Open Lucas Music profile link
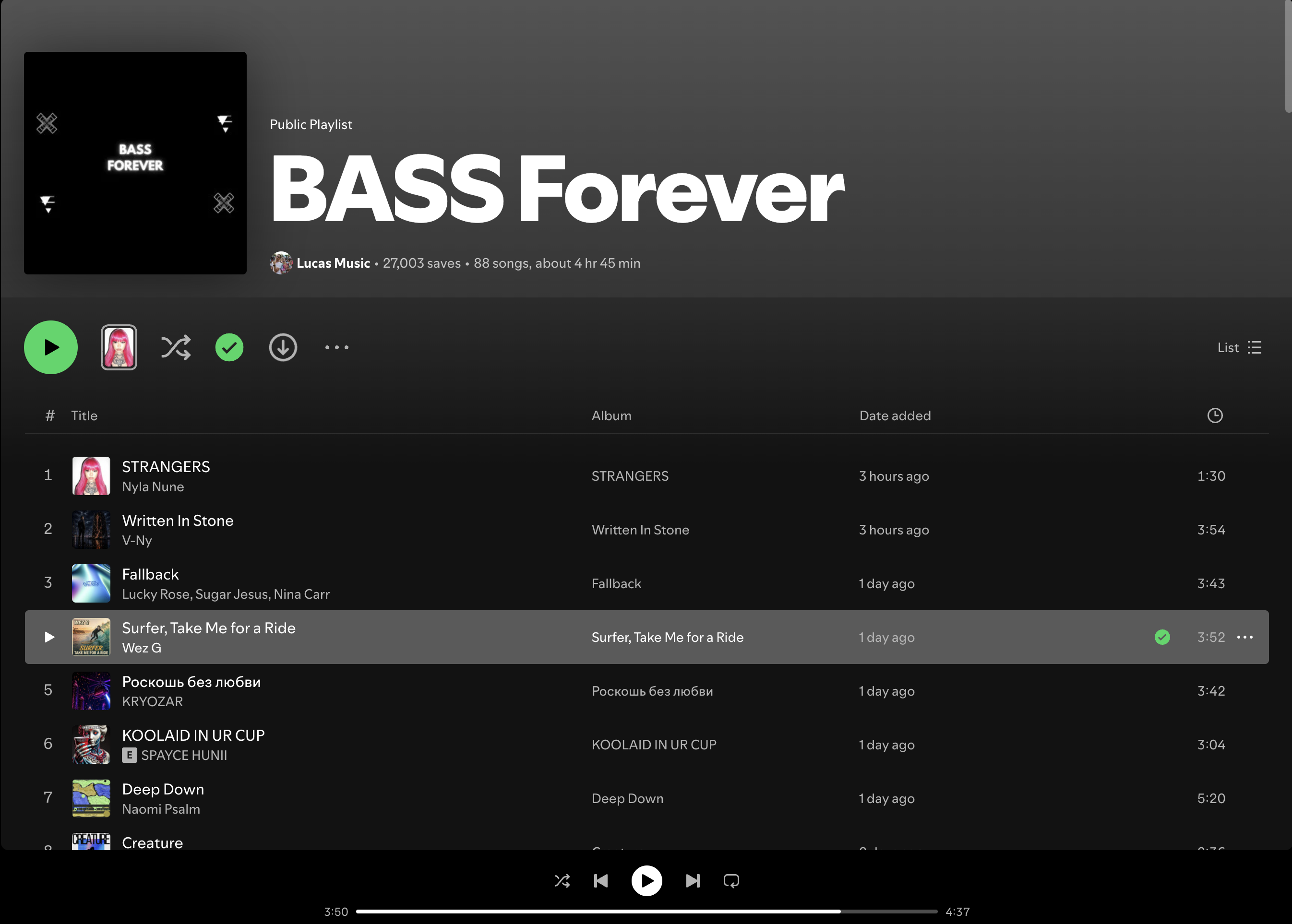The image size is (1292, 924). pyautogui.click(x=333, y=263)
